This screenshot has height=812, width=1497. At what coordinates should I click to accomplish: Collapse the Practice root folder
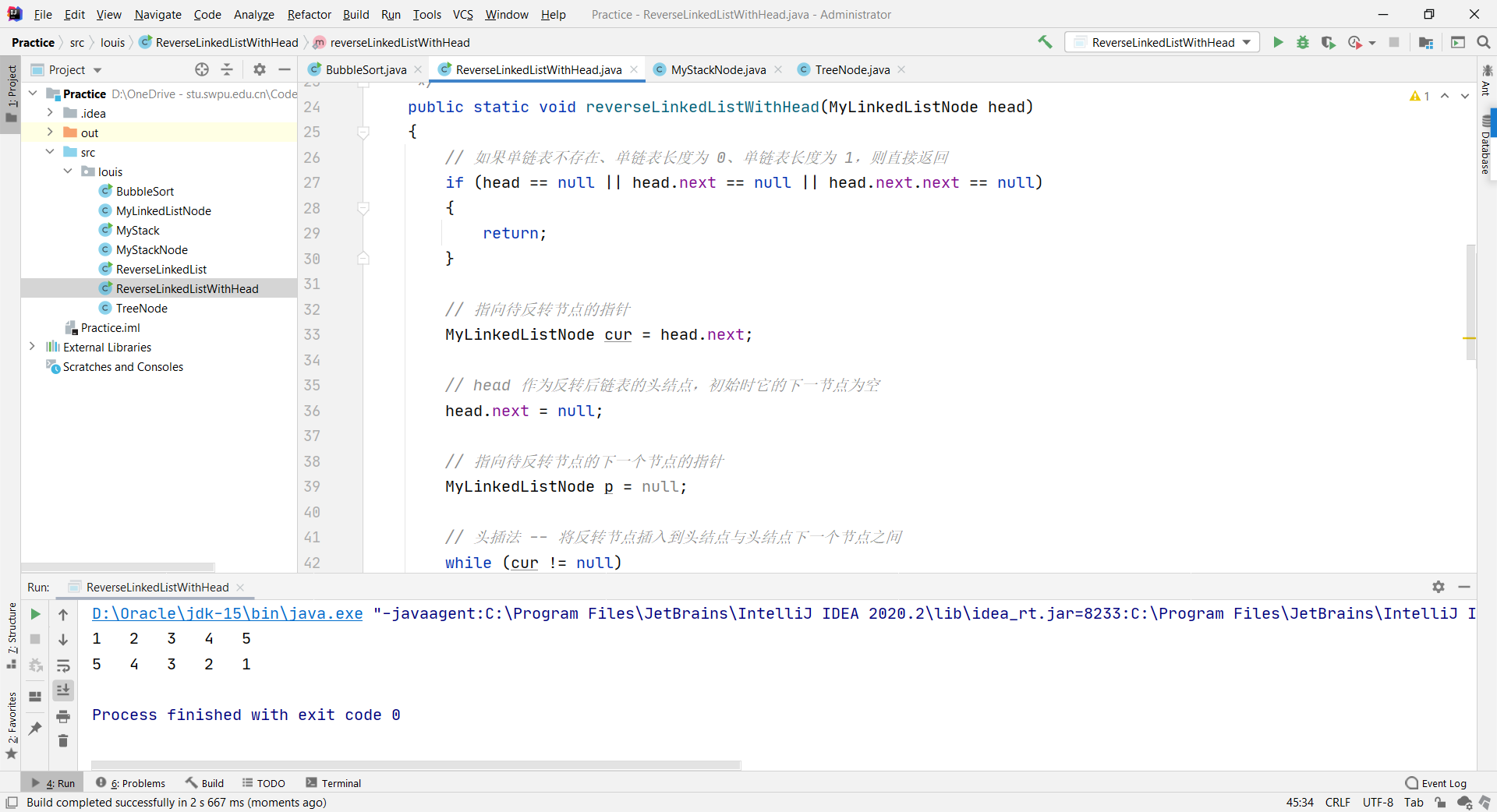pos(33,94)
